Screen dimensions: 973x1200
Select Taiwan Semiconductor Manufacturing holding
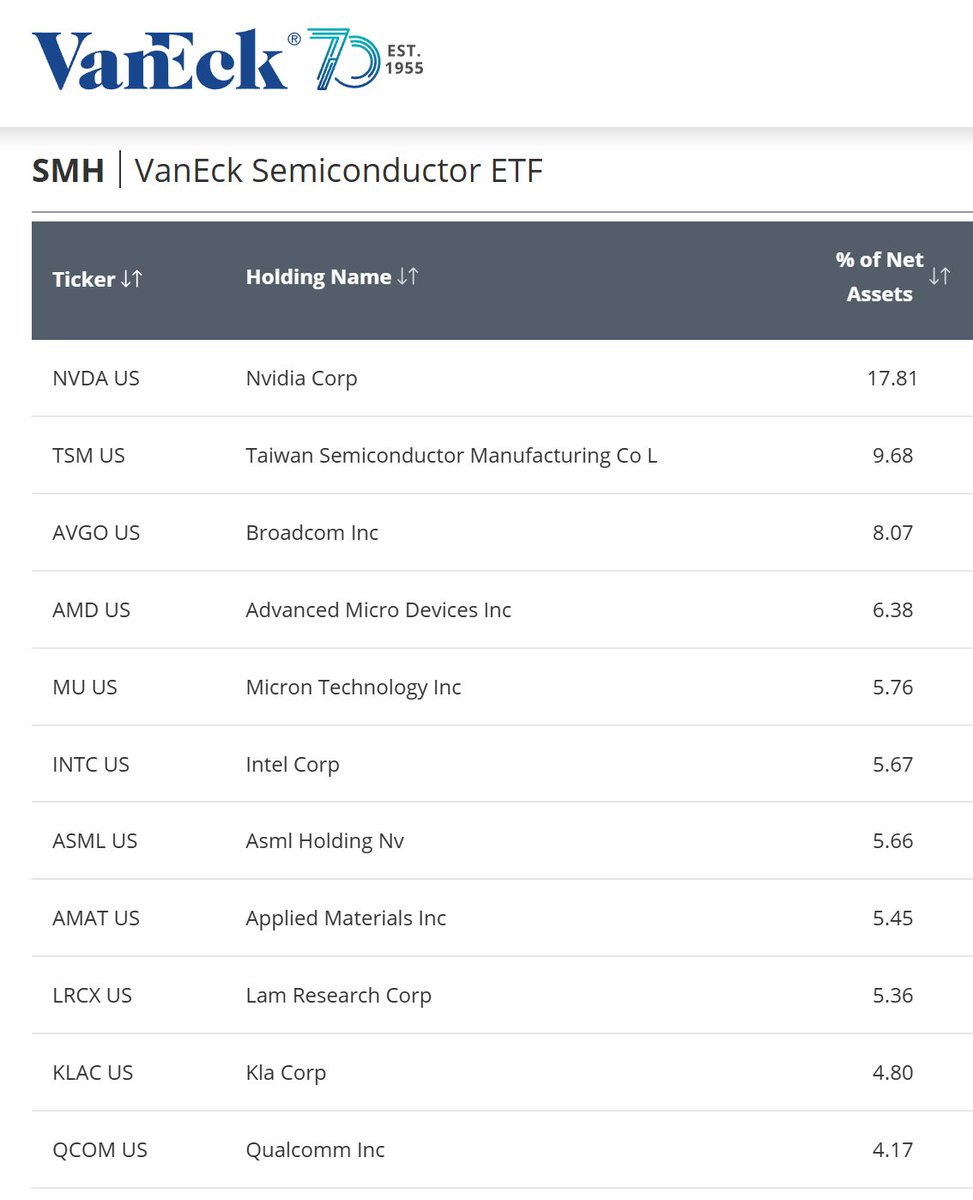(x=451, y=455)
